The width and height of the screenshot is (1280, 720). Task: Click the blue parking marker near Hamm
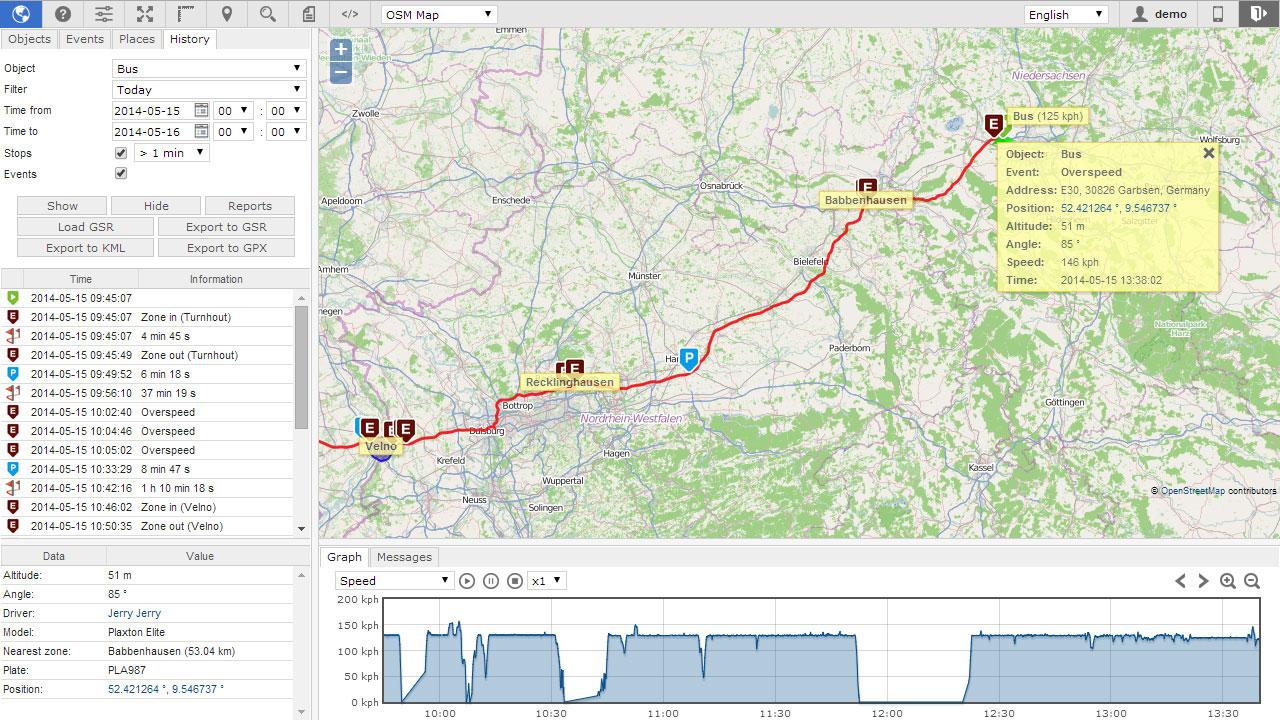[688, 359]
